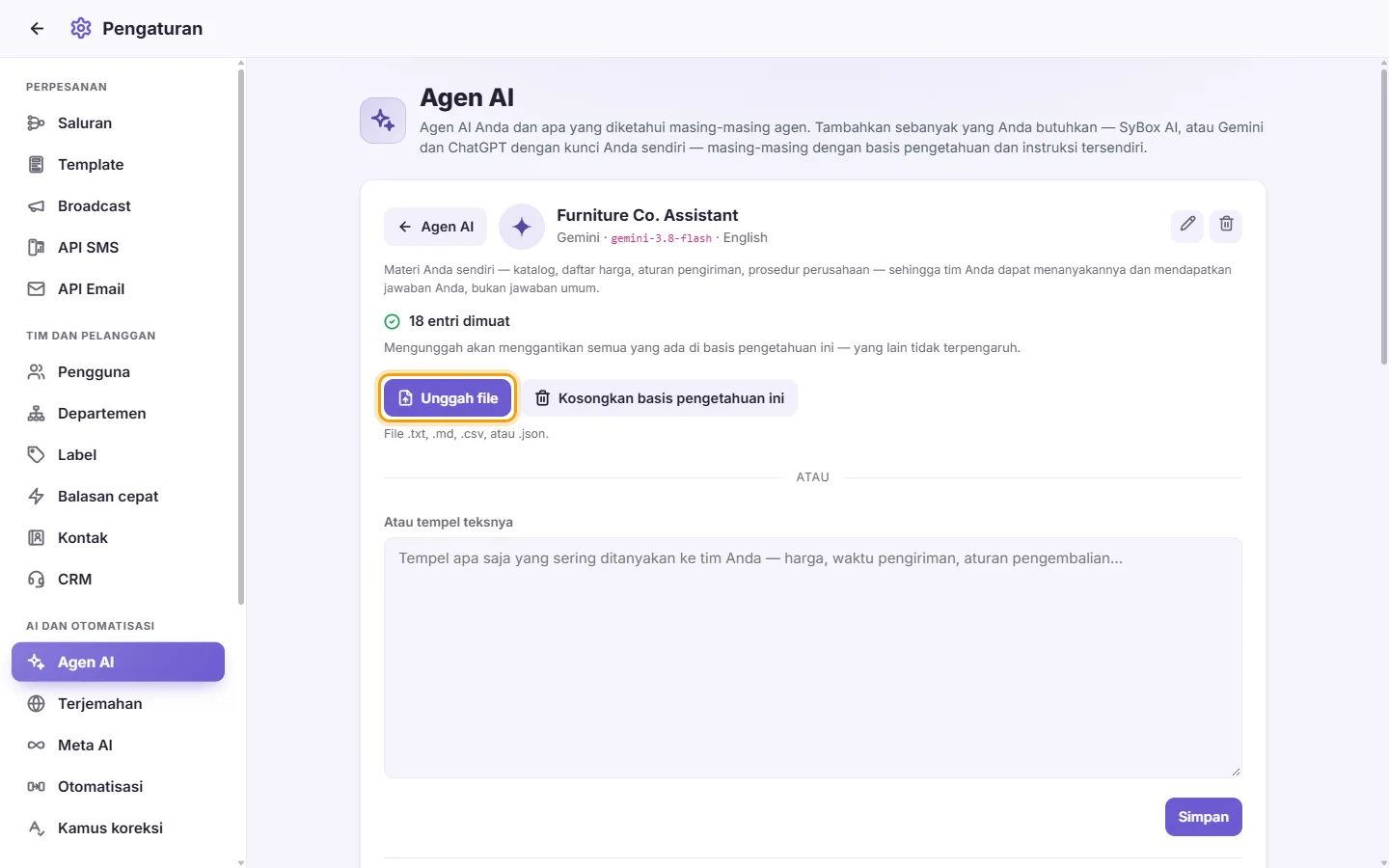Click the Simpan button
This screenshot has width=1389, height=868.
click(x=1203, y=817)
